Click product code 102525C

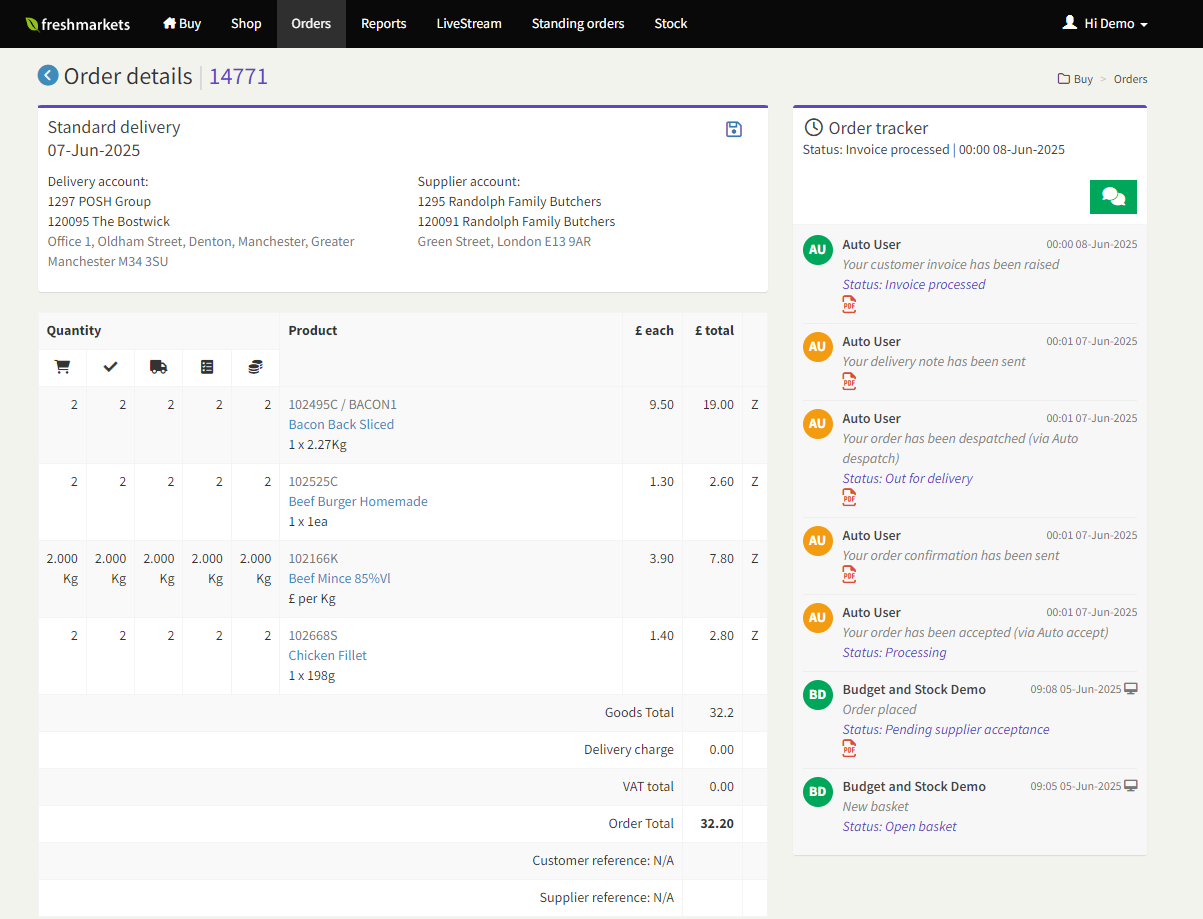(x=314, y=481)
